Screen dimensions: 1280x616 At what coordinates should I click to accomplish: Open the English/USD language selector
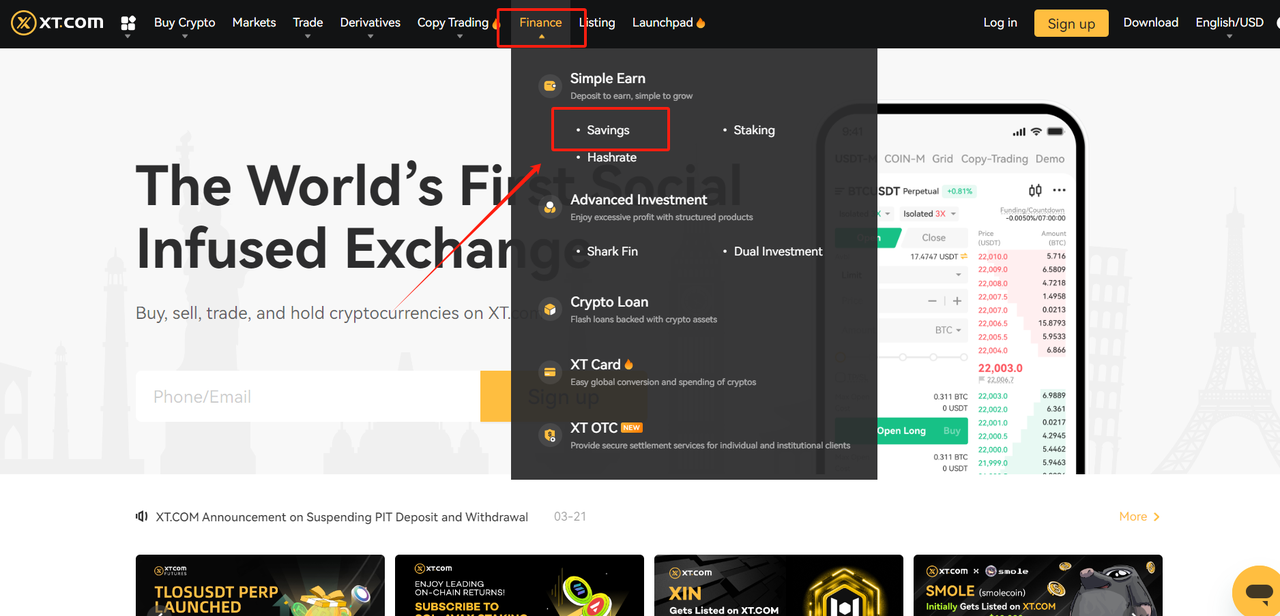[1229, 22]
